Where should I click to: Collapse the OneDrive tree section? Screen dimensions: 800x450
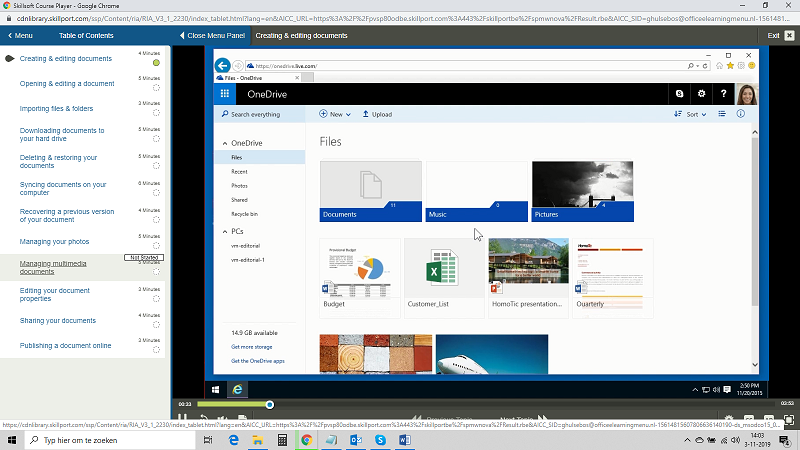225,143
